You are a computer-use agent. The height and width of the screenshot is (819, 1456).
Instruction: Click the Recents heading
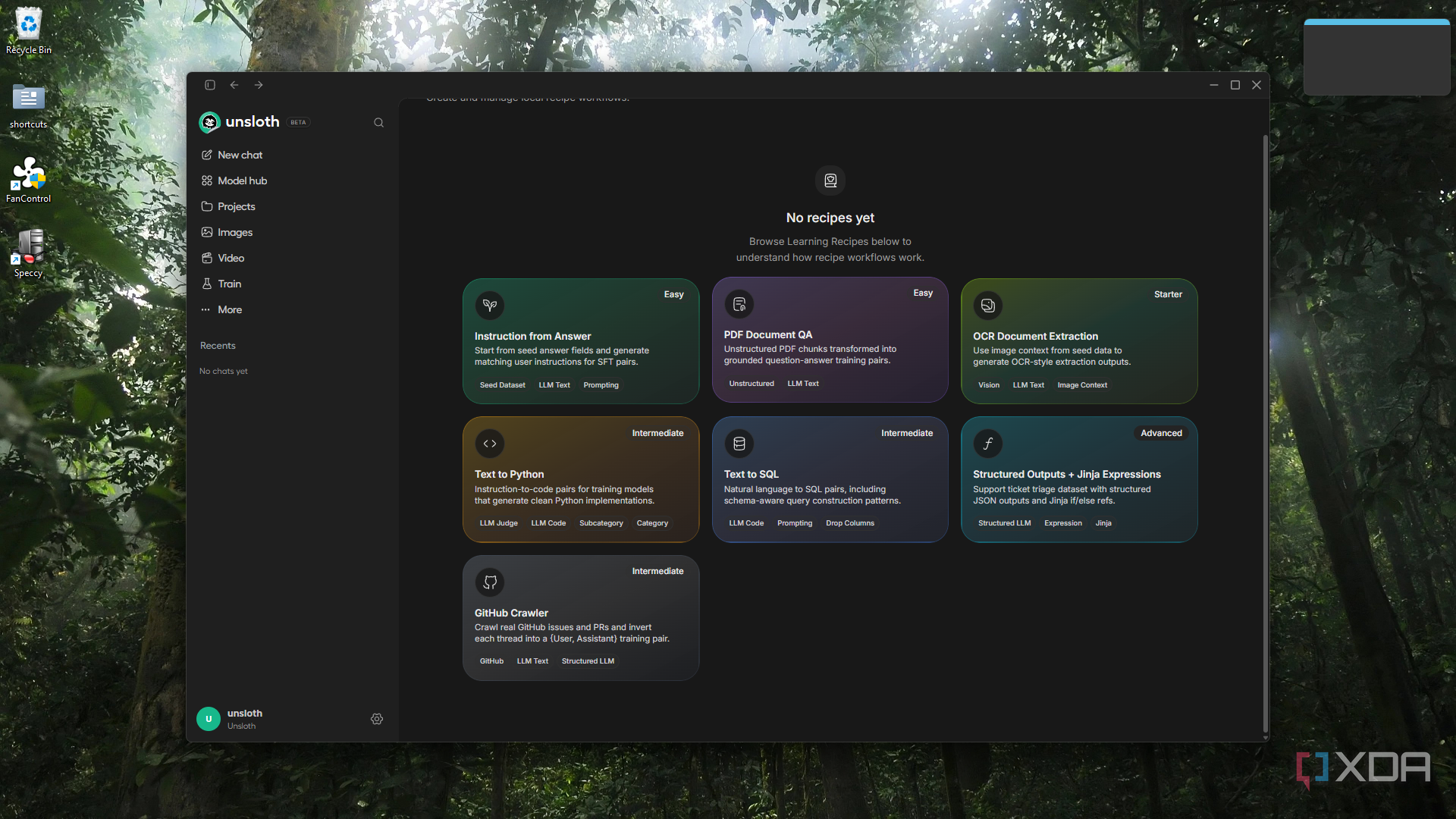[218, 346]
